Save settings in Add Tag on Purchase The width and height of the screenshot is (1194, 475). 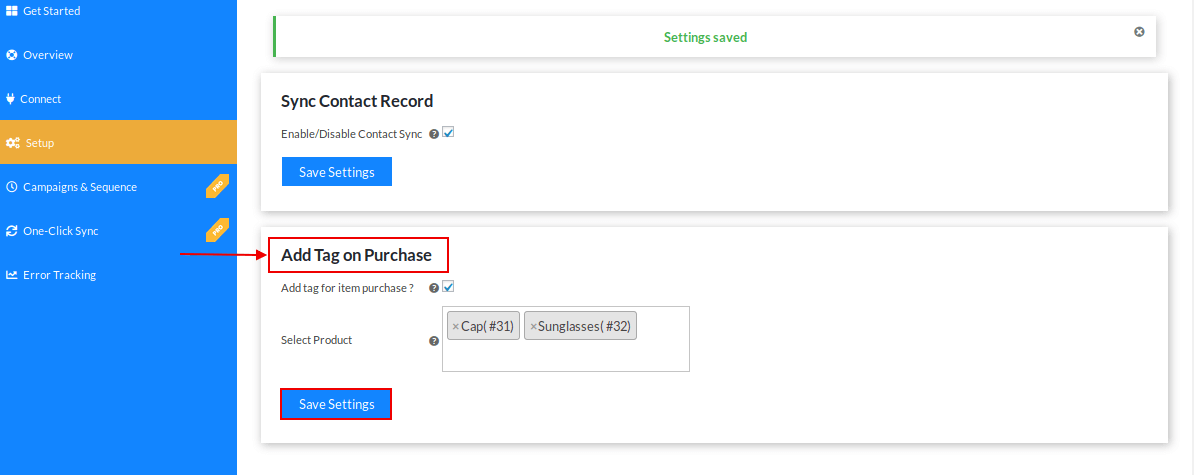pyautogui.click(x=337, y=404)
